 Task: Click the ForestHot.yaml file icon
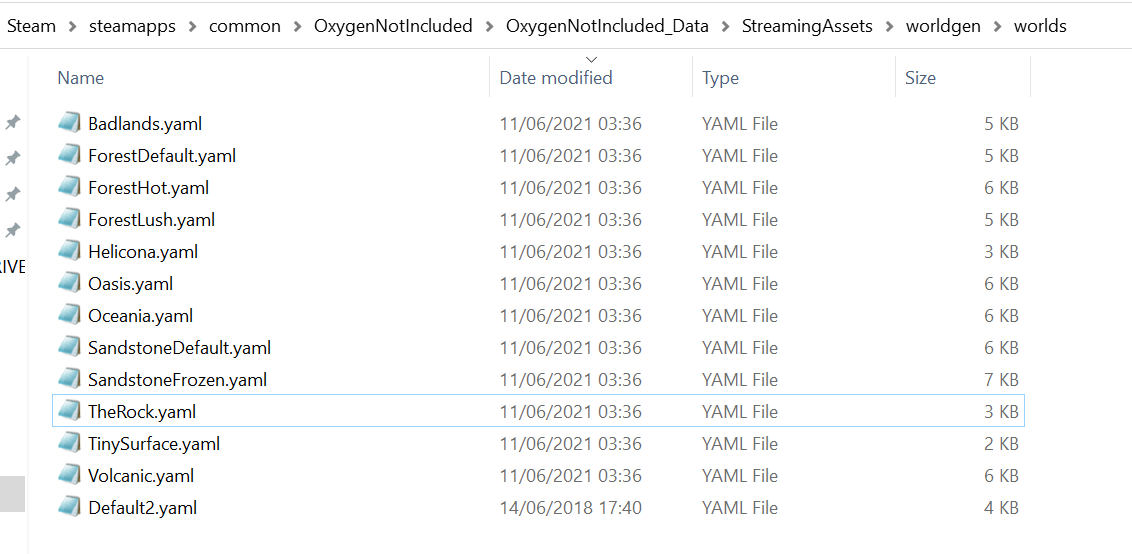[69, 187]
